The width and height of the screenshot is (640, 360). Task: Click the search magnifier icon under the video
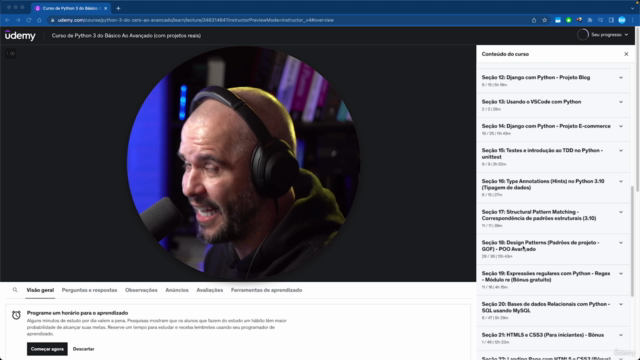(15, 290)
